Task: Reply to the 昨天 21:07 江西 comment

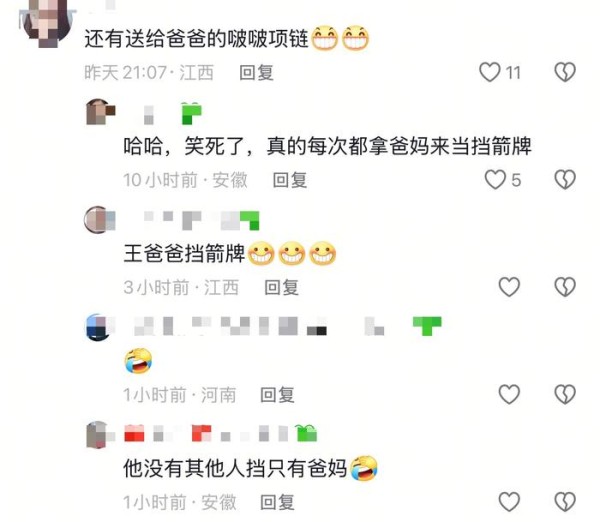Action: tap(256, 72)
